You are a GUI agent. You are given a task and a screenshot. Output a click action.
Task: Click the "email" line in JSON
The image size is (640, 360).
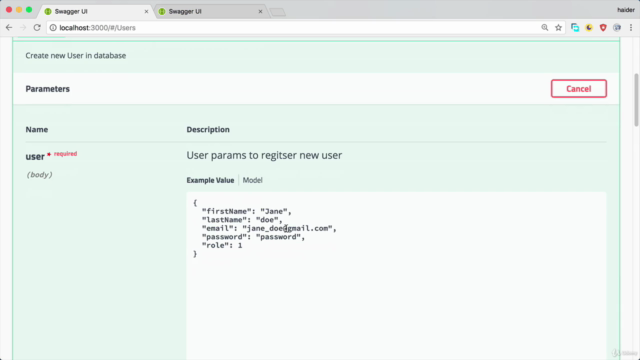pos(269,228)
